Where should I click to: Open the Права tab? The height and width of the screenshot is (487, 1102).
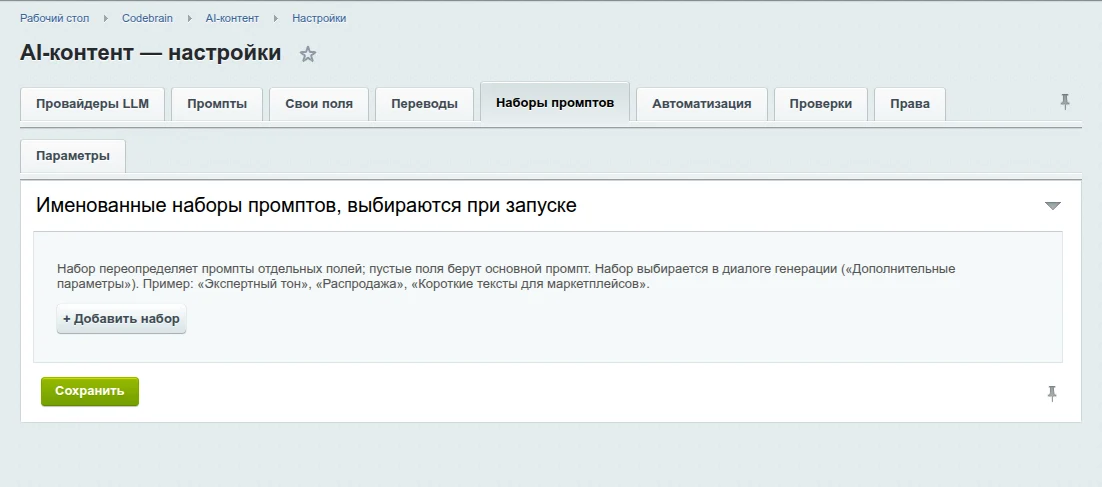click(x=909, y=104)
